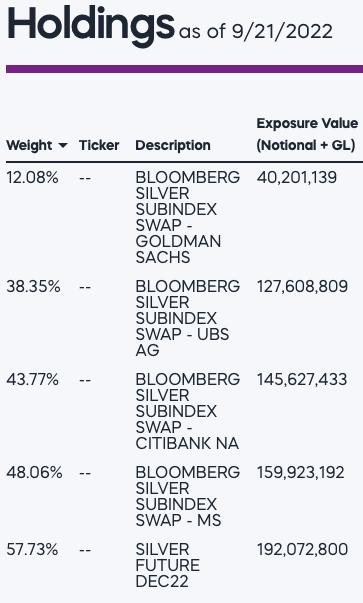Click the 127,608,809 exposure value

point(302,287)
